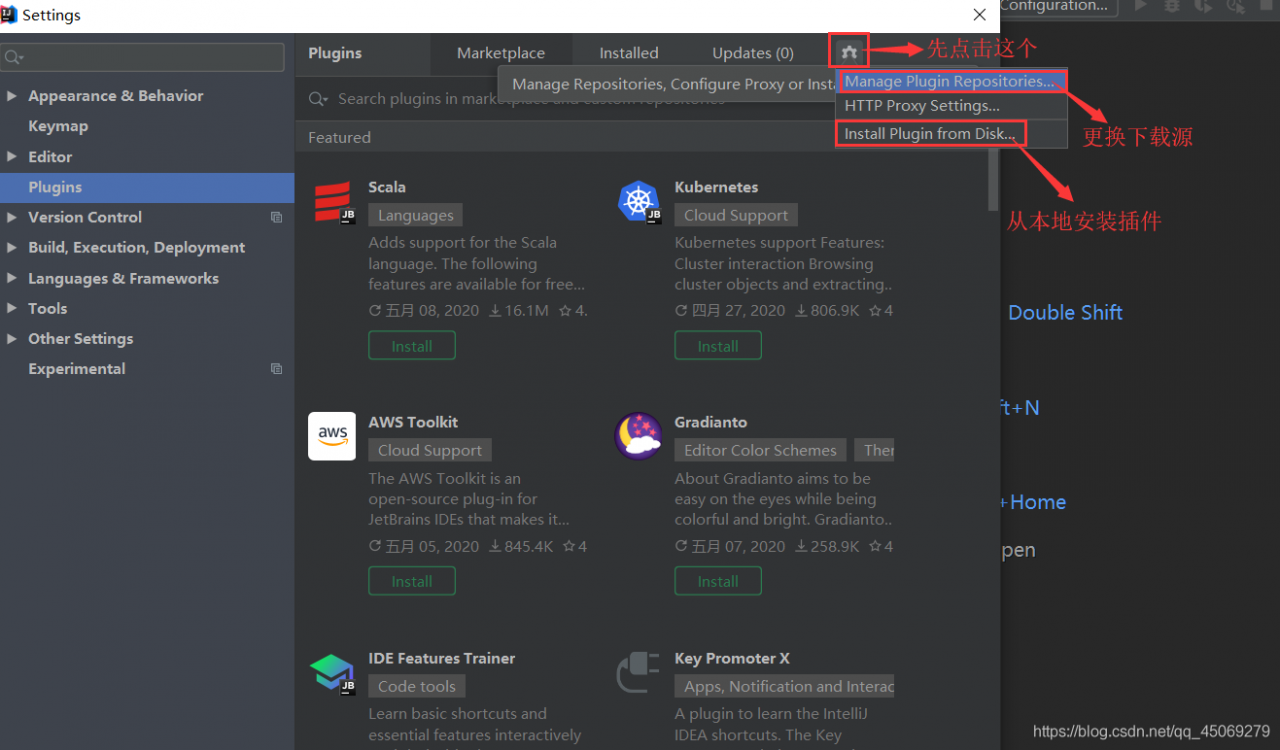The width and height of the screenshot is (1280, 750).
Task: Click Kubernetes download count 806.9K
Action: click(x=828, y=311)
